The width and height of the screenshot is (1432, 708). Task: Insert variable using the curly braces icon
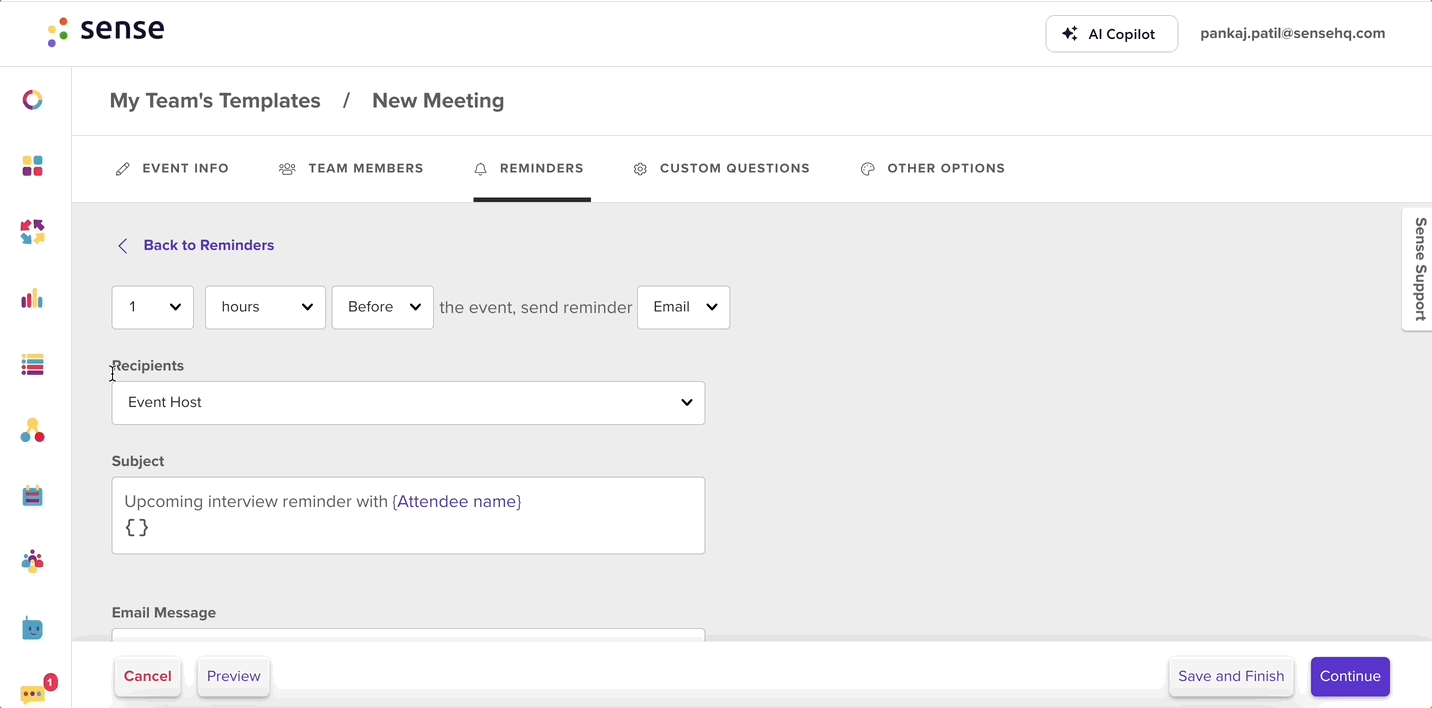[137, 528]
